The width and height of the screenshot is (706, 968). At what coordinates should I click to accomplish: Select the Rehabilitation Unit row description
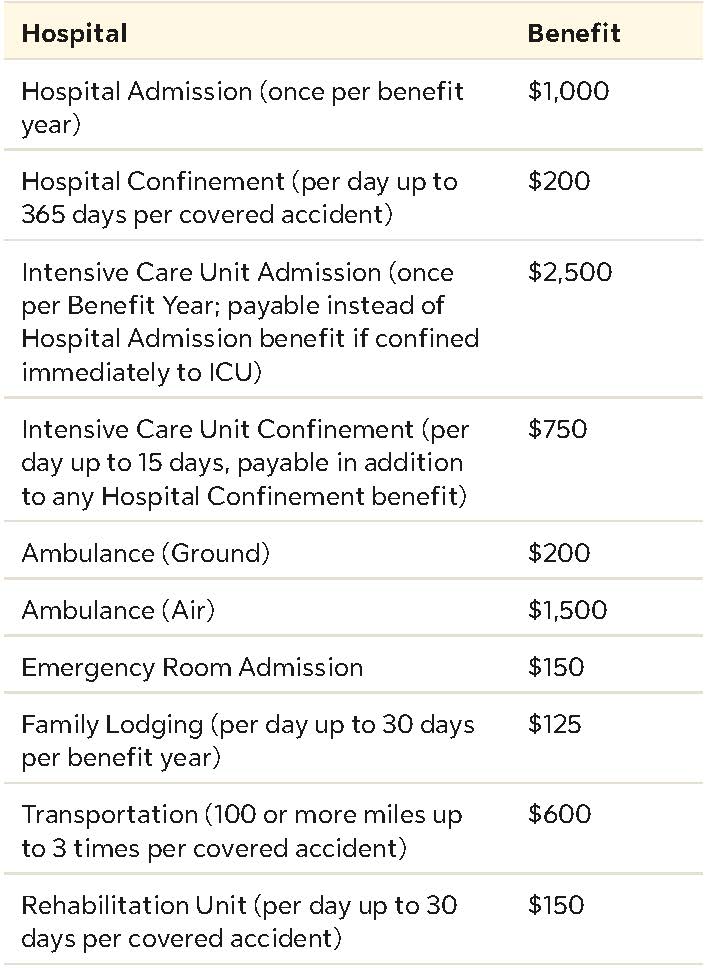coord(239,921)
